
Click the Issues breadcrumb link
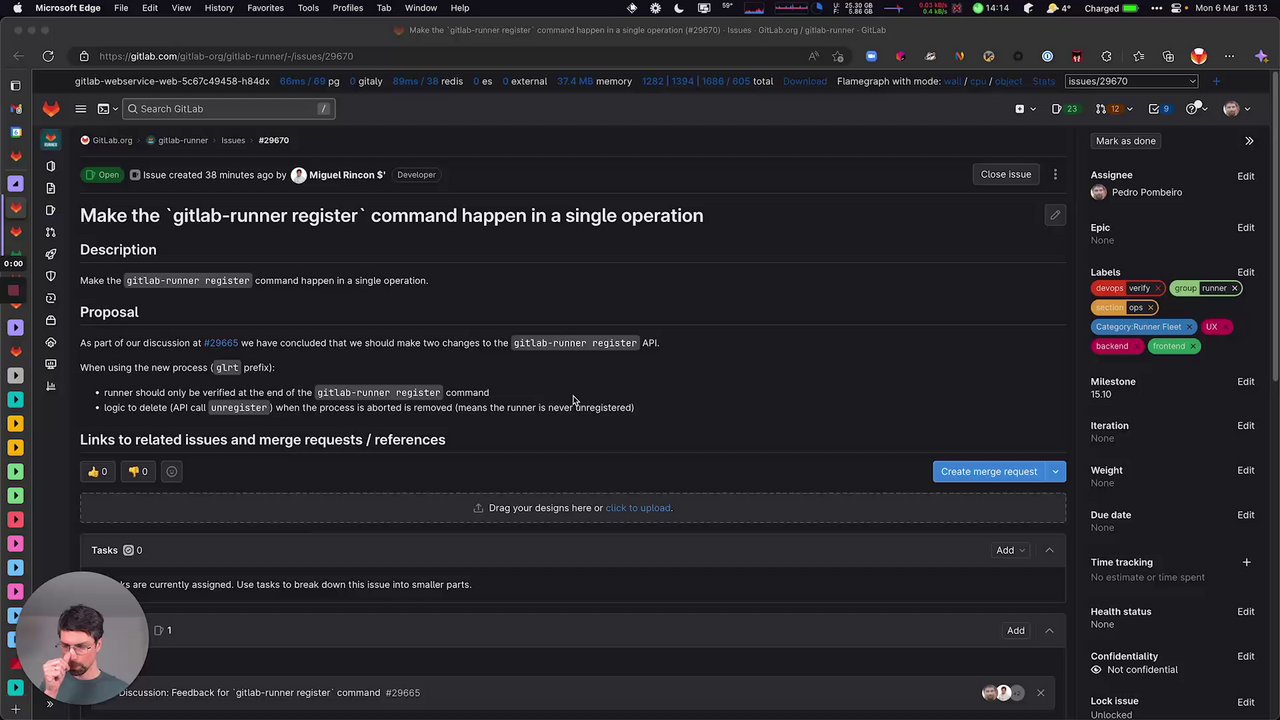pos(233,140)
